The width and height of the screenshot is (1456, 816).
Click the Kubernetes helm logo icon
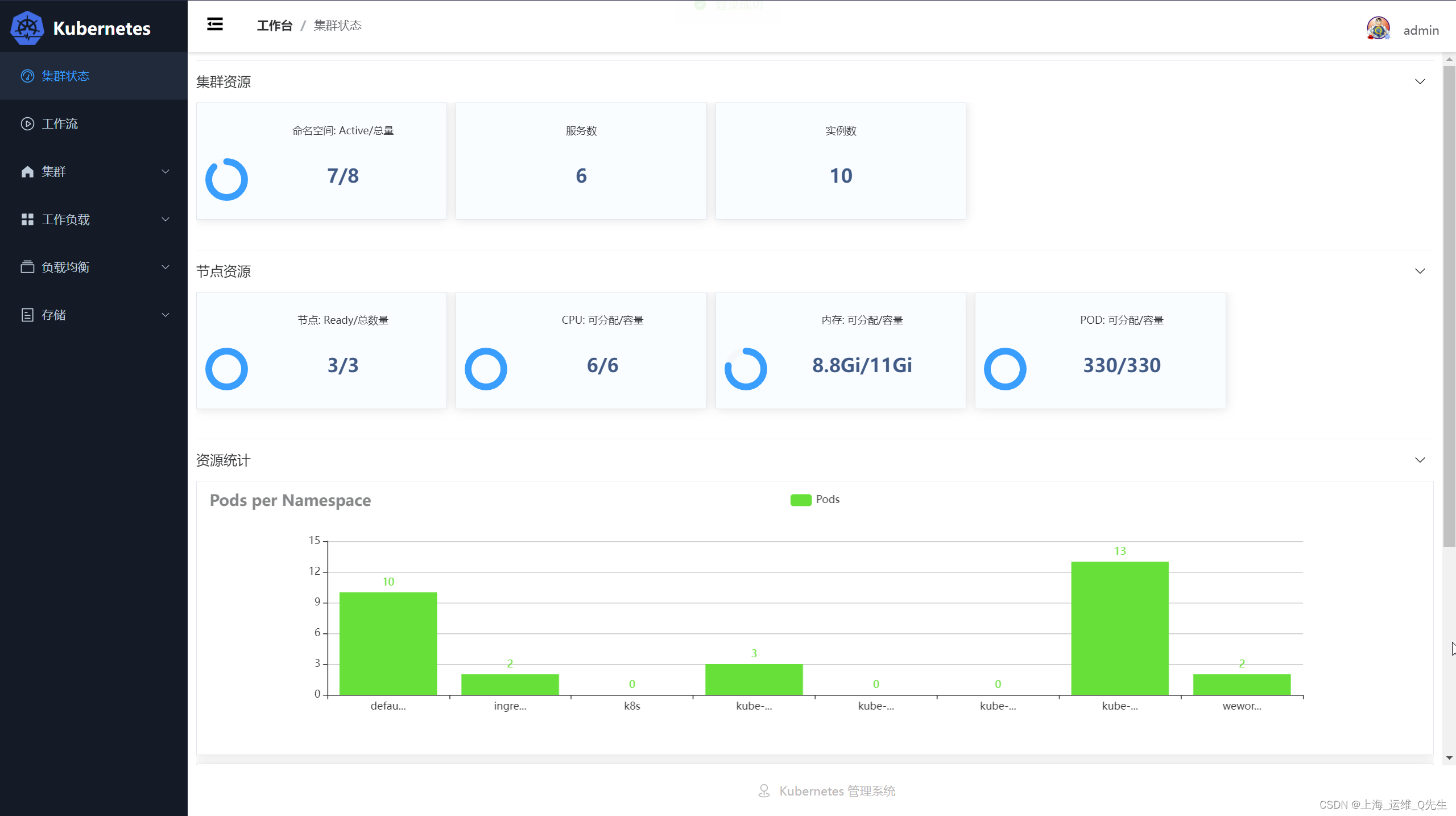tap(27, 28)
